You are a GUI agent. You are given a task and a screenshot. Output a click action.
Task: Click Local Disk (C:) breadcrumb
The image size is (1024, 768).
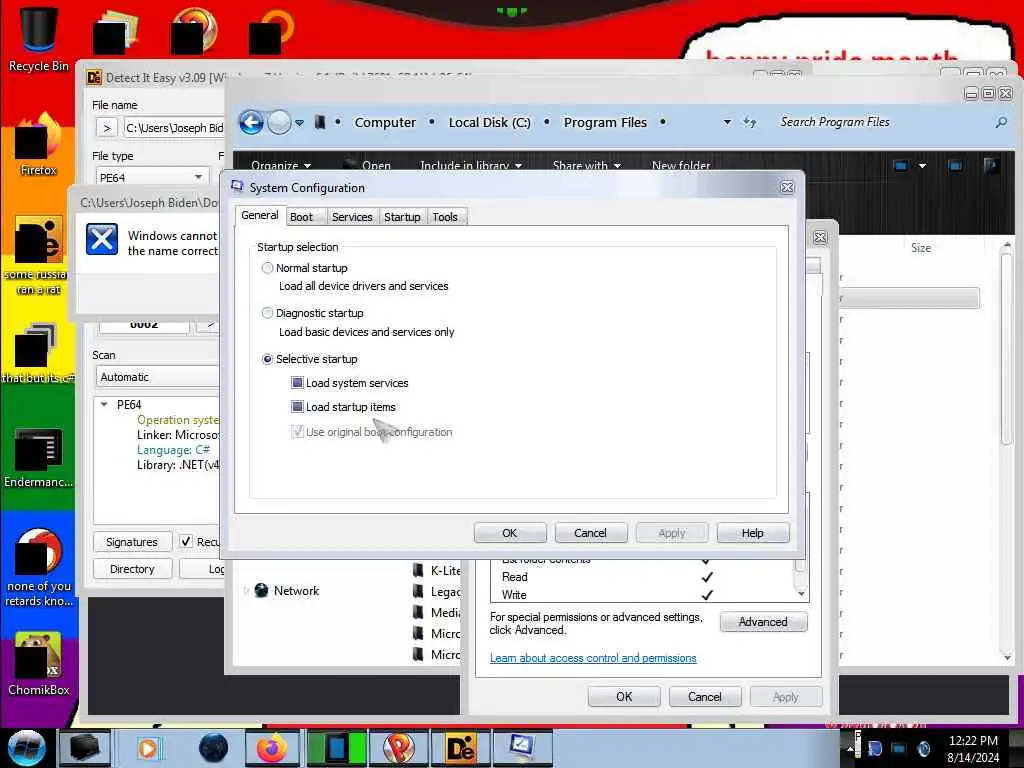(489, 122)
